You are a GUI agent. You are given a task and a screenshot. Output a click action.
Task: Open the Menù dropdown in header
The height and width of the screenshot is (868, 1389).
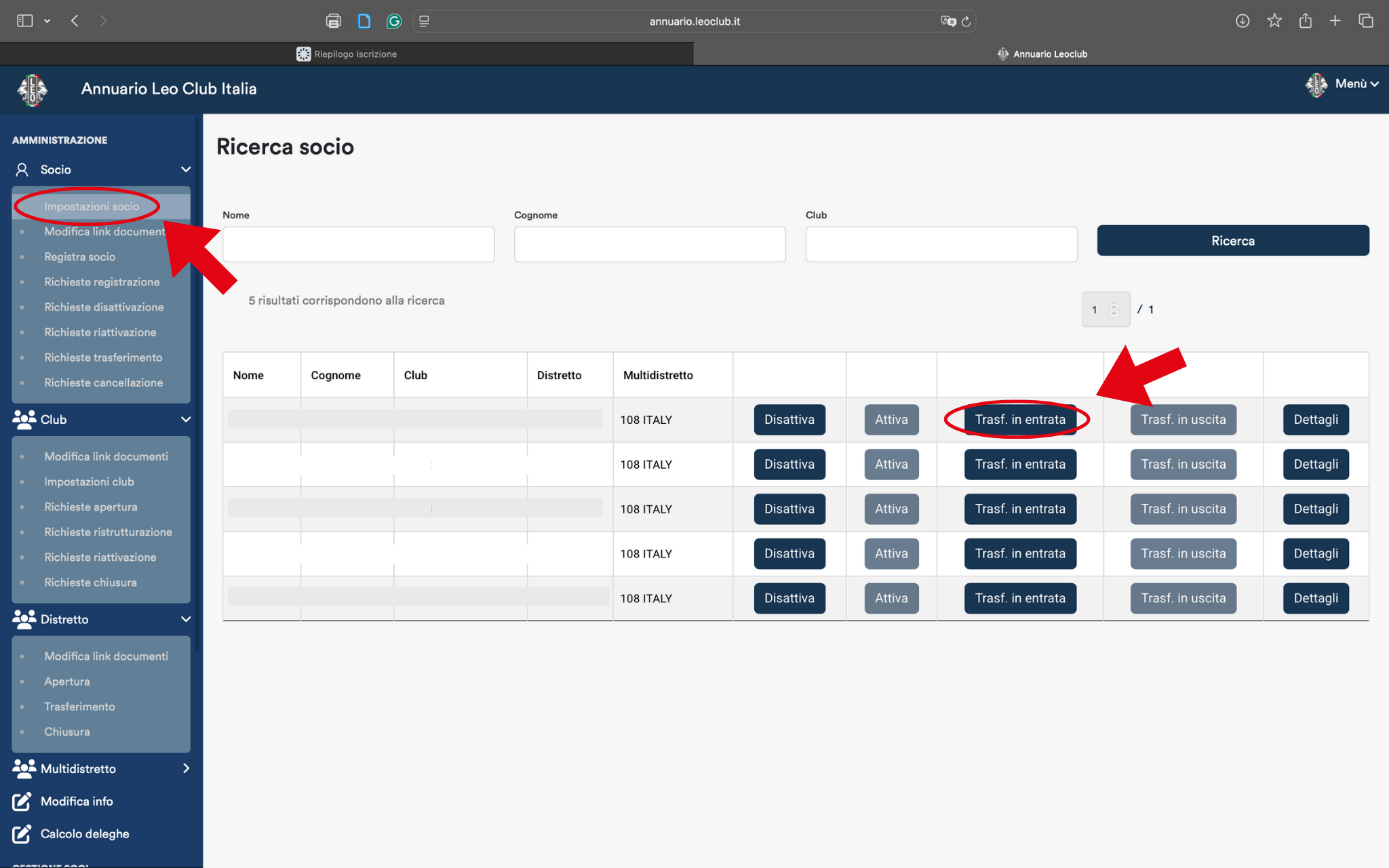click(x=1343, y=85)
